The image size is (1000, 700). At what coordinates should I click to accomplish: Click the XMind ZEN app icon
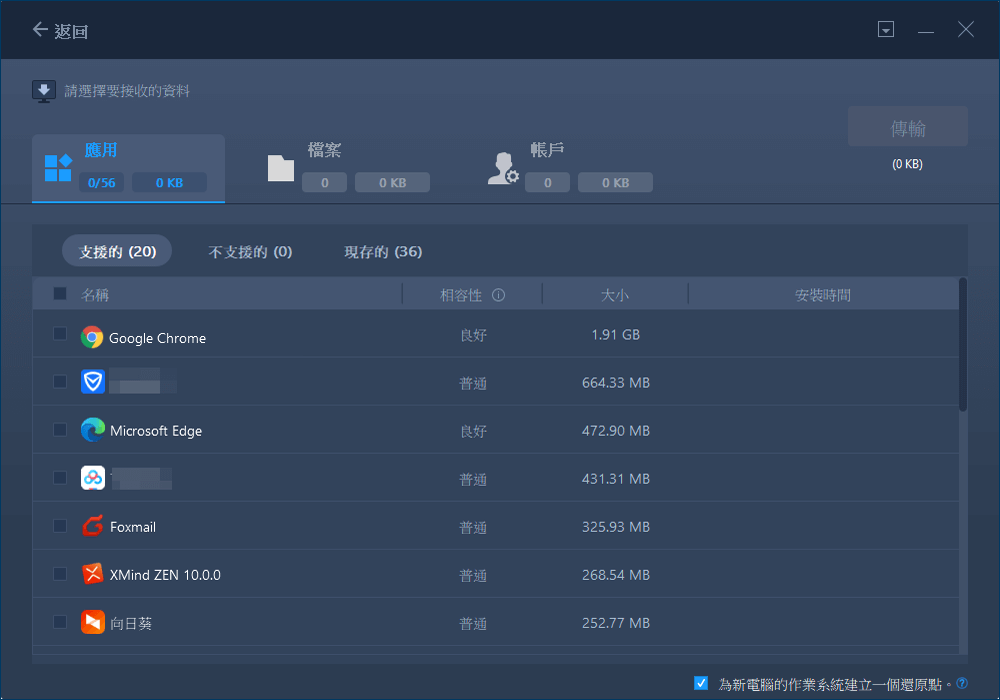point(92,574)
